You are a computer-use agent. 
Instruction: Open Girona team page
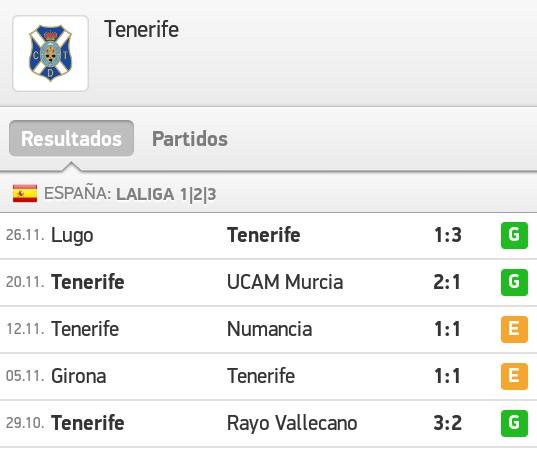point(78,376)
